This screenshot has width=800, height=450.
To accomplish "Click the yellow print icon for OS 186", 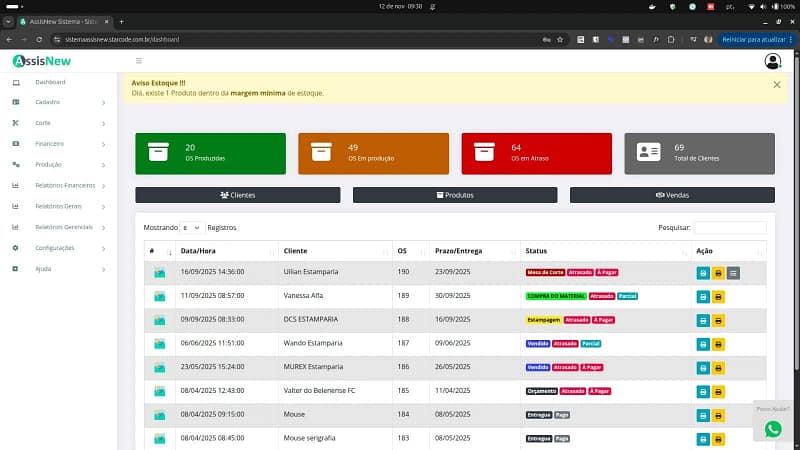I will [718, 368].
